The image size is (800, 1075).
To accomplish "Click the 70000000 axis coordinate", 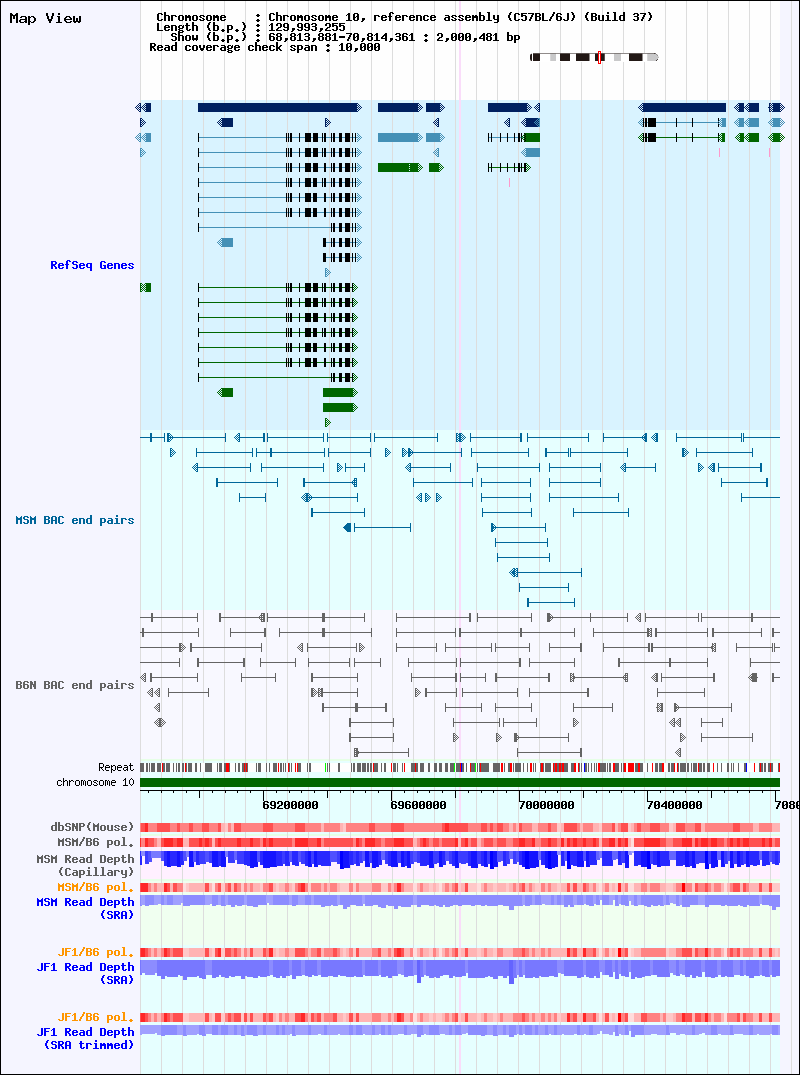I will click(x=546, y=805).
